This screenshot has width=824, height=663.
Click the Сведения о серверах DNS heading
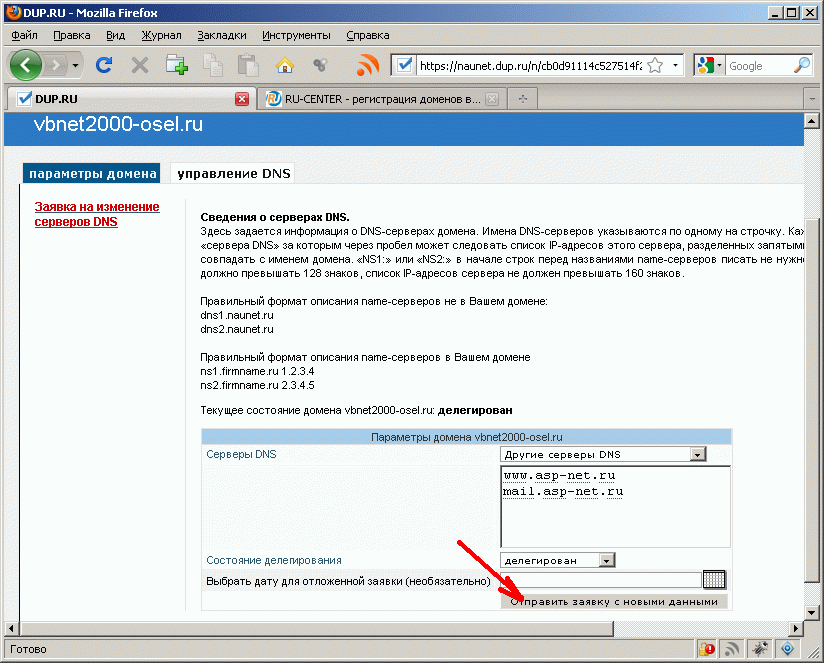275,217
